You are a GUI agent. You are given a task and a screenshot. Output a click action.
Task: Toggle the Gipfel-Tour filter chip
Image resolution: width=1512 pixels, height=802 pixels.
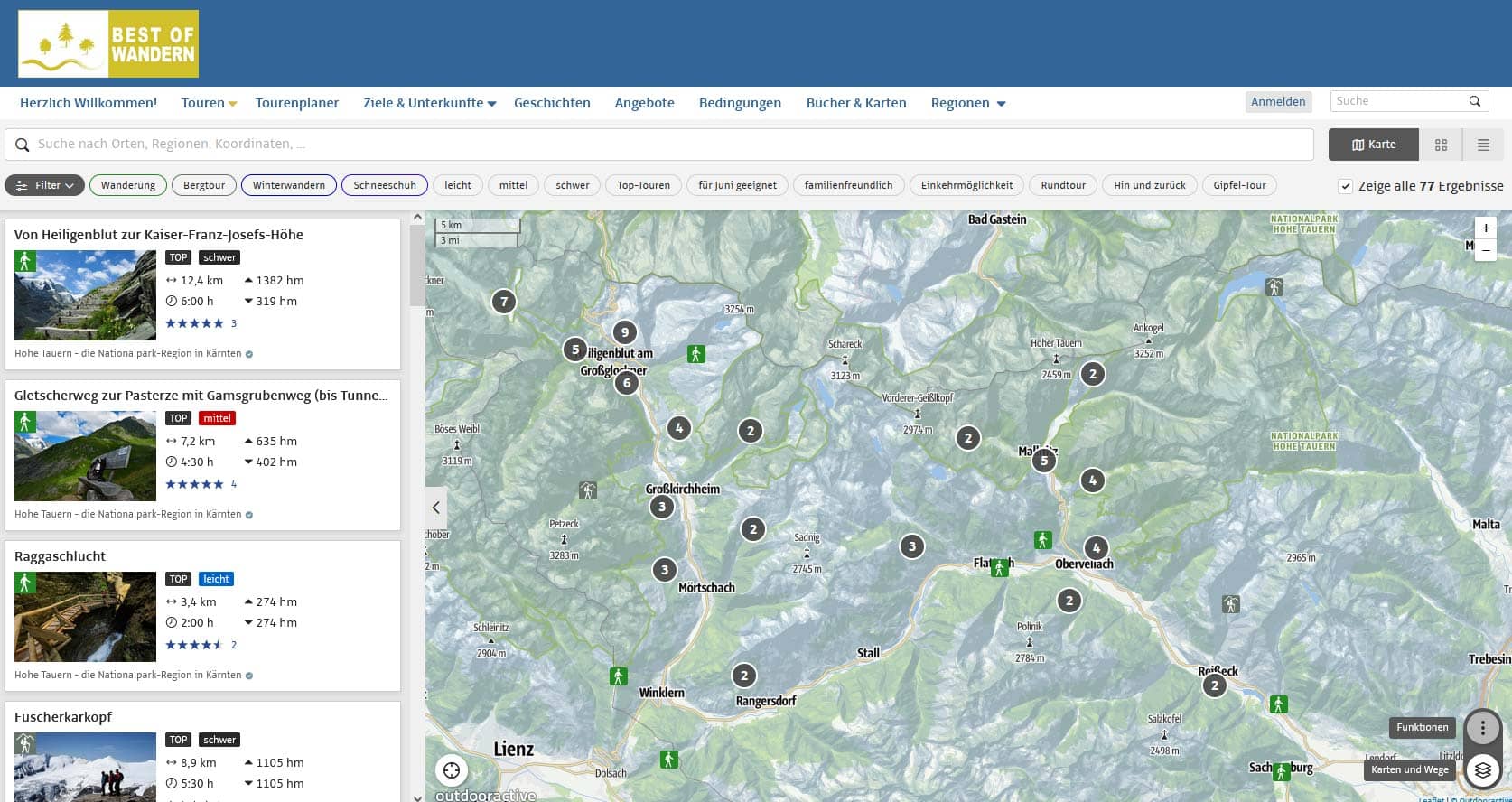(1239, 185)
